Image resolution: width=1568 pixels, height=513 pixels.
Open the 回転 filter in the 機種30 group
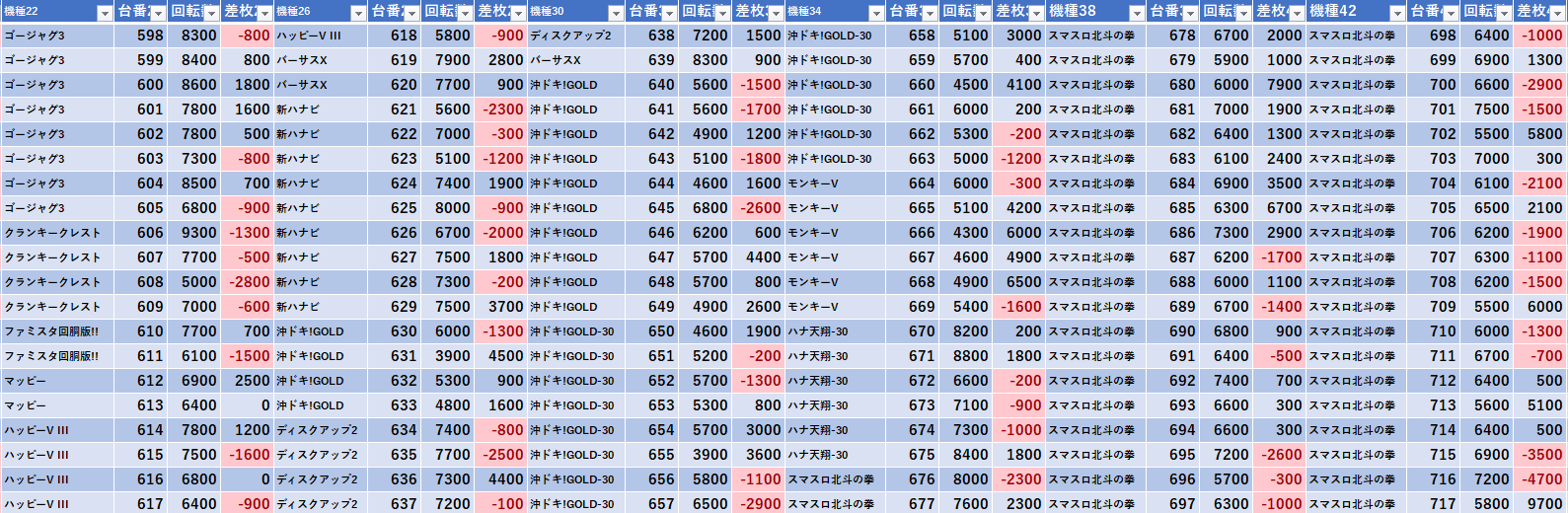(x=722, y=13)
